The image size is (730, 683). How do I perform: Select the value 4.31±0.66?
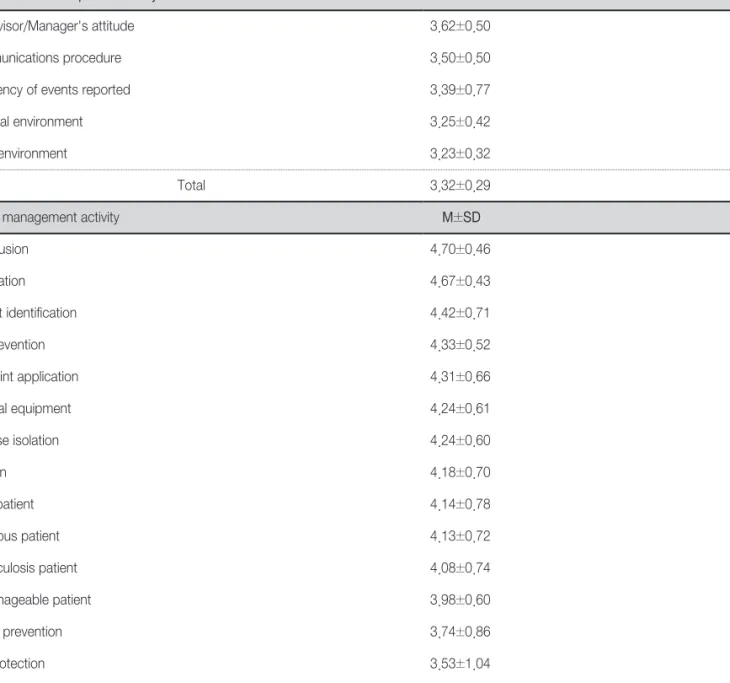[460, 377]
